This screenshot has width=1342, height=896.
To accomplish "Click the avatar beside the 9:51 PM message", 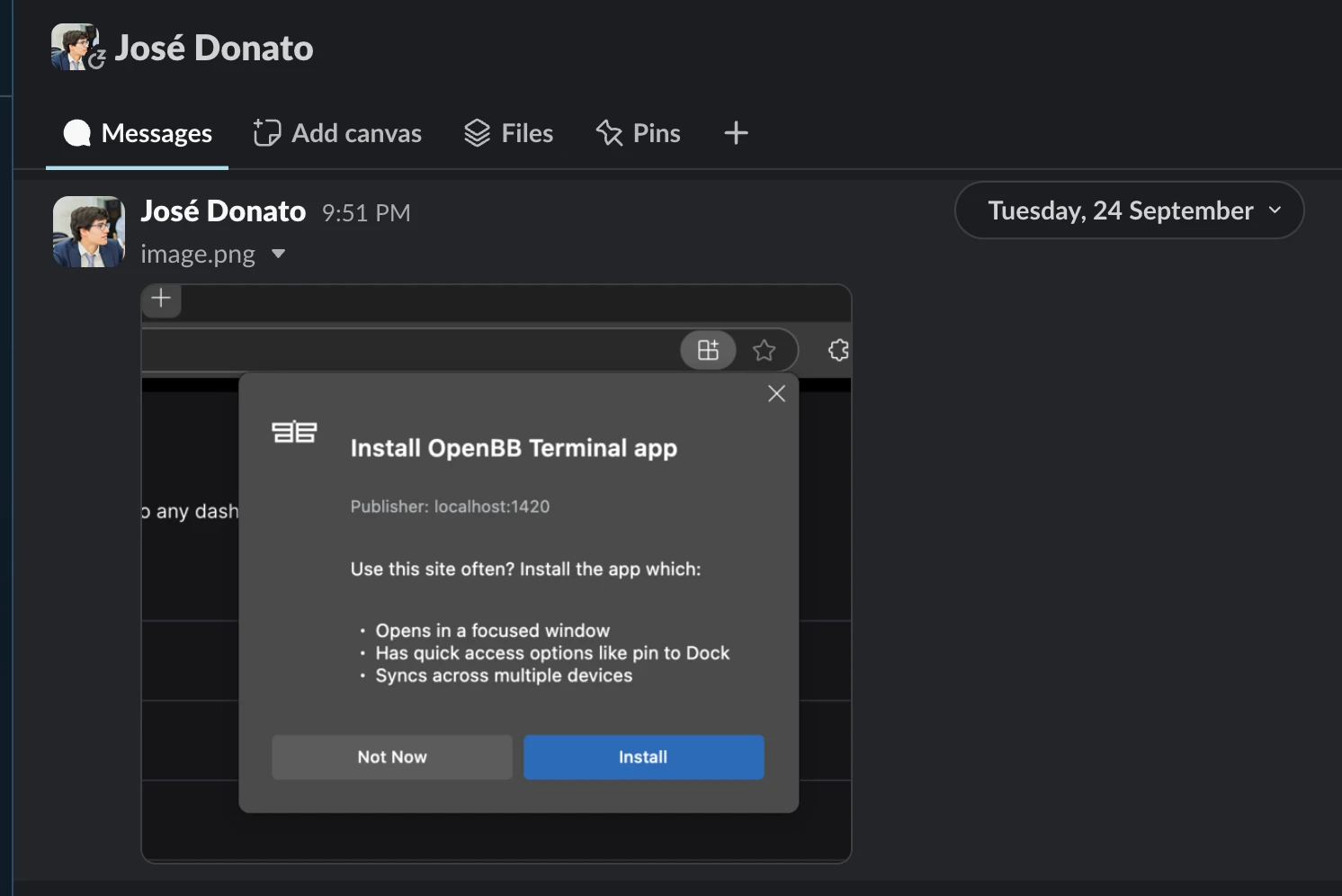I will click(88, 231).
